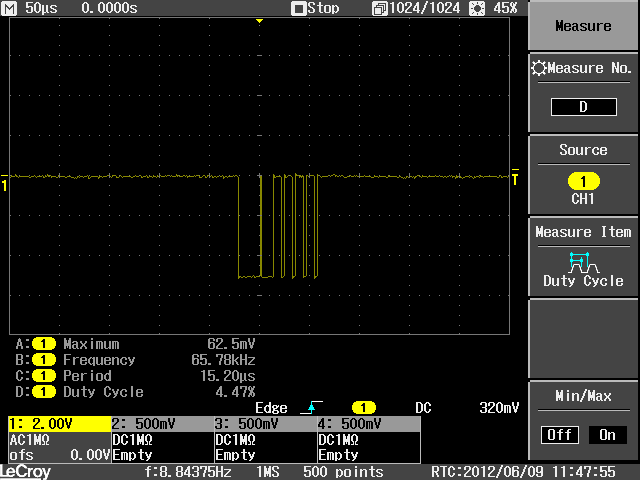Click the memory depth icon beside 1024/1024
Screen dimensions: 640x480
coord(380,9)
